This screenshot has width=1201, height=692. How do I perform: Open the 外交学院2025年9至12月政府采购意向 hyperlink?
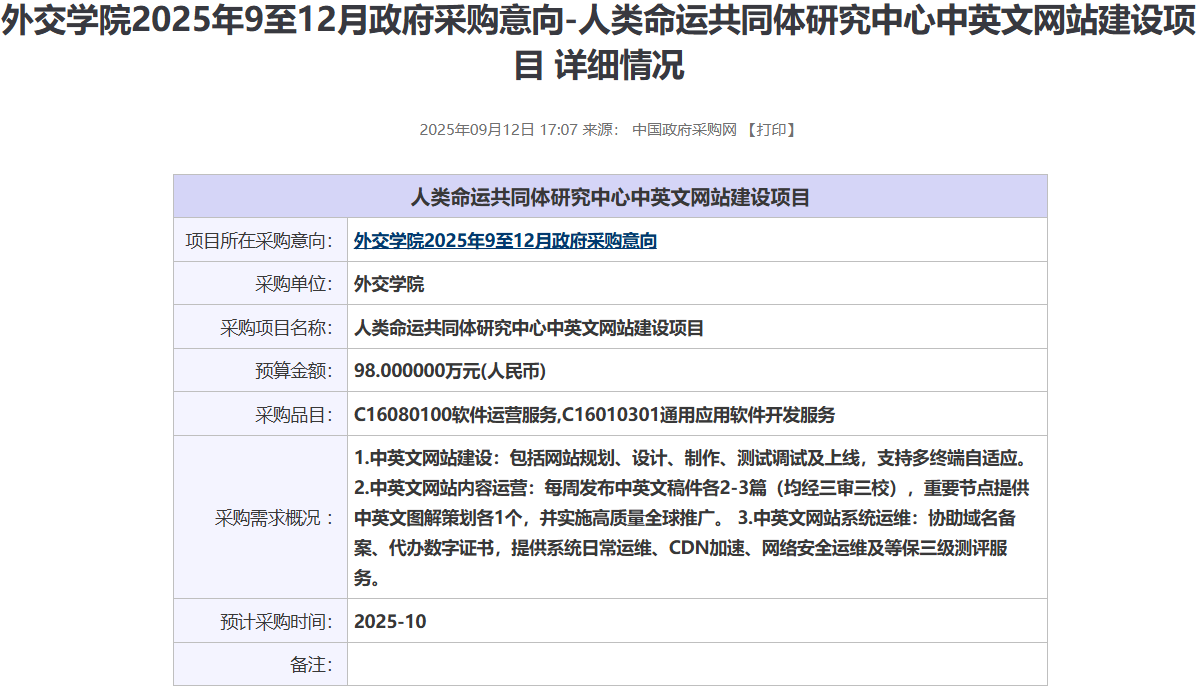(505, 241)
